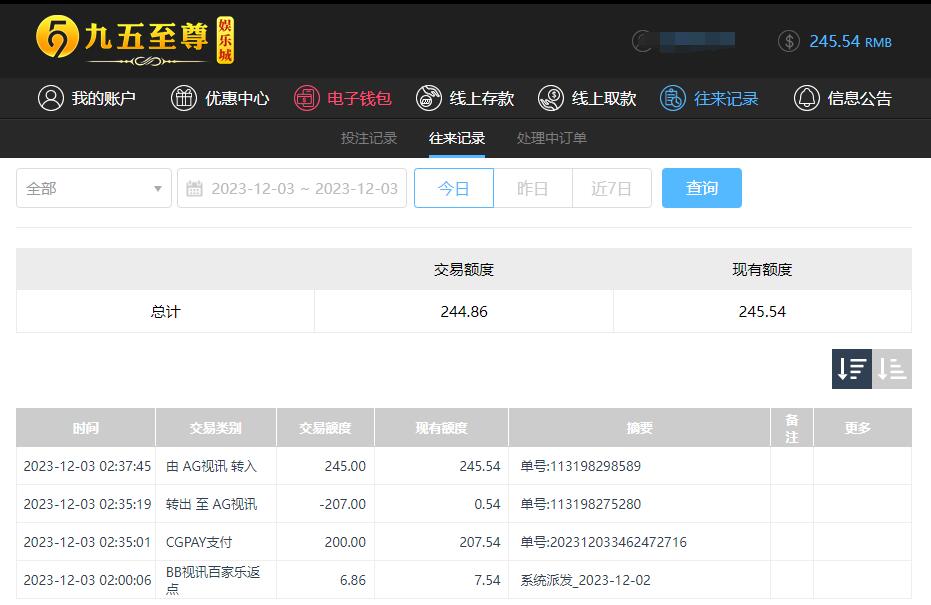Open 电子钱包 wallet icon
931x605 pixels.
tap(307, 98)
